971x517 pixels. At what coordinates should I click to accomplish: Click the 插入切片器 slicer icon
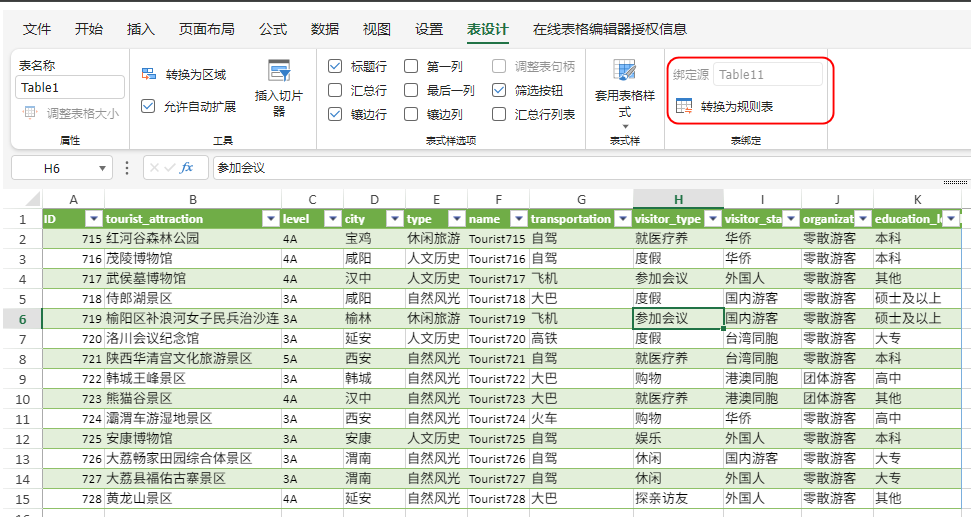(x=279, y=71)
